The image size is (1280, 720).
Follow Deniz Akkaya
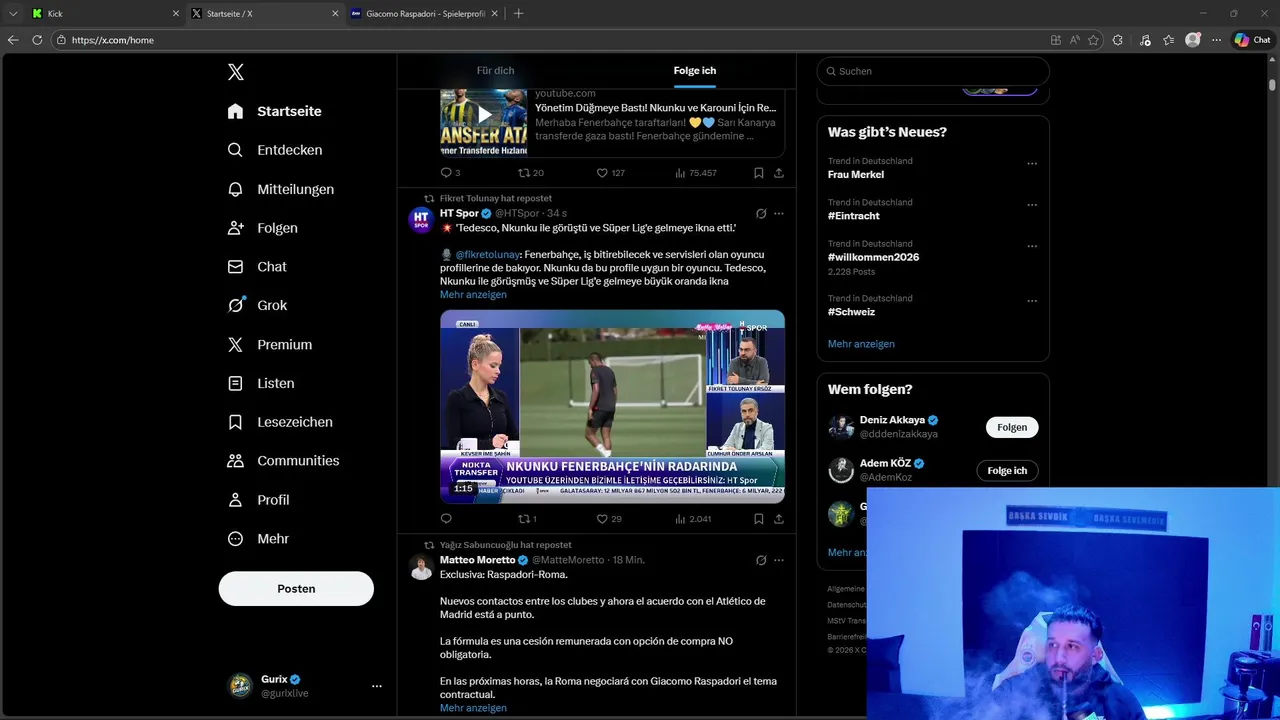tap(1012, 427)
